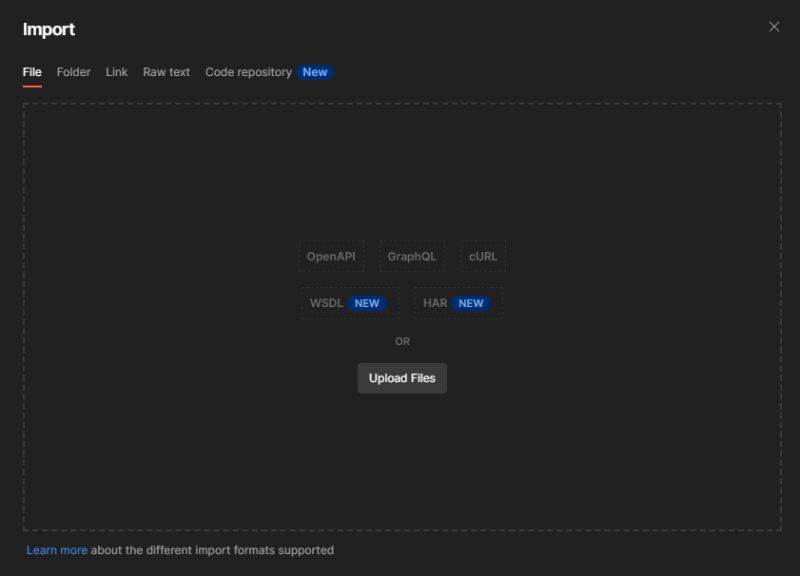Select the WSDL import format
This screenshot has height=576, width=800.
(x=327, y=302)
